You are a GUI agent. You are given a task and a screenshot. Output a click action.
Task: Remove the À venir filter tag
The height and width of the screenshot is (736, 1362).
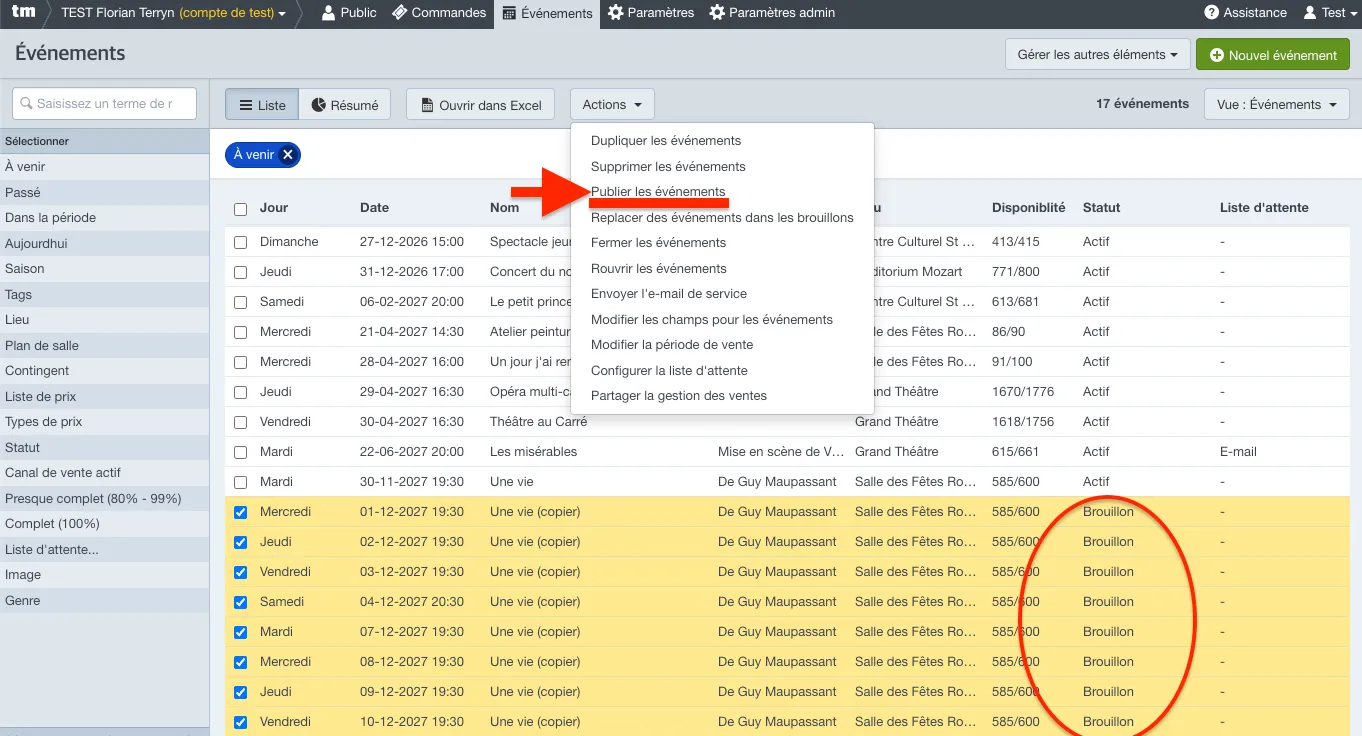pyautogui.click(x=288, y=155)
